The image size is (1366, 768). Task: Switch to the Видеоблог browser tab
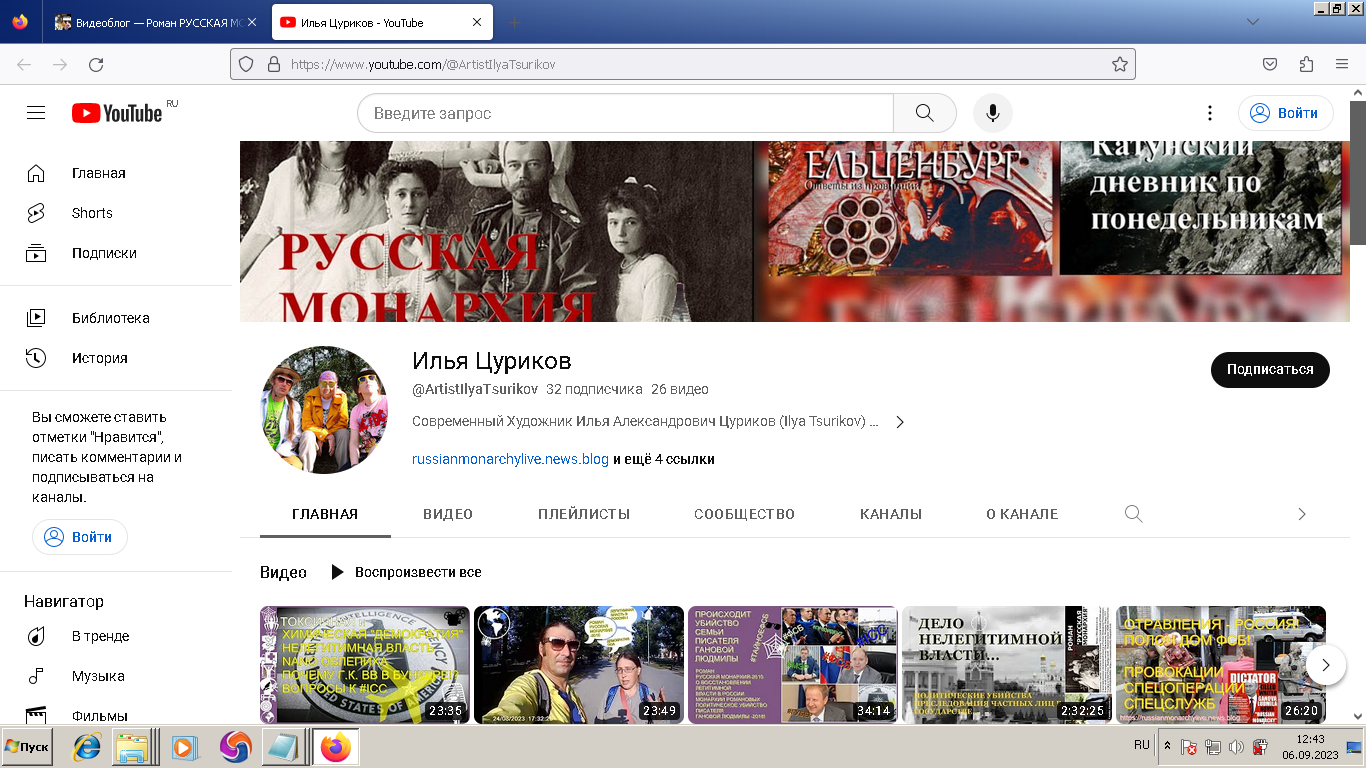coord(155,22)
